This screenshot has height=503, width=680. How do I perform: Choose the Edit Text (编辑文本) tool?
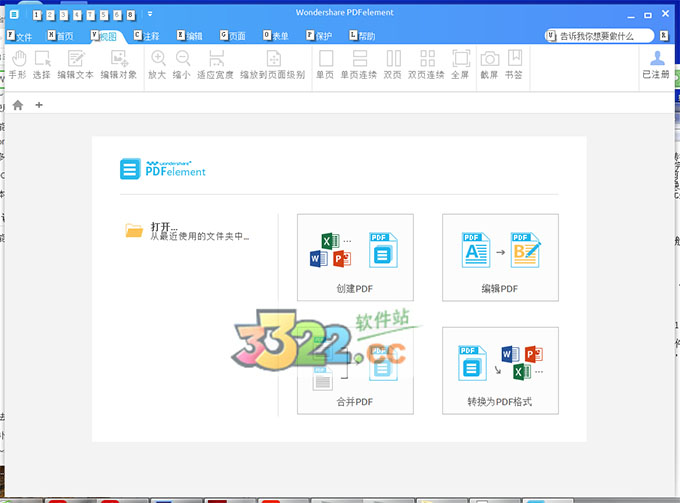point(75,65)
